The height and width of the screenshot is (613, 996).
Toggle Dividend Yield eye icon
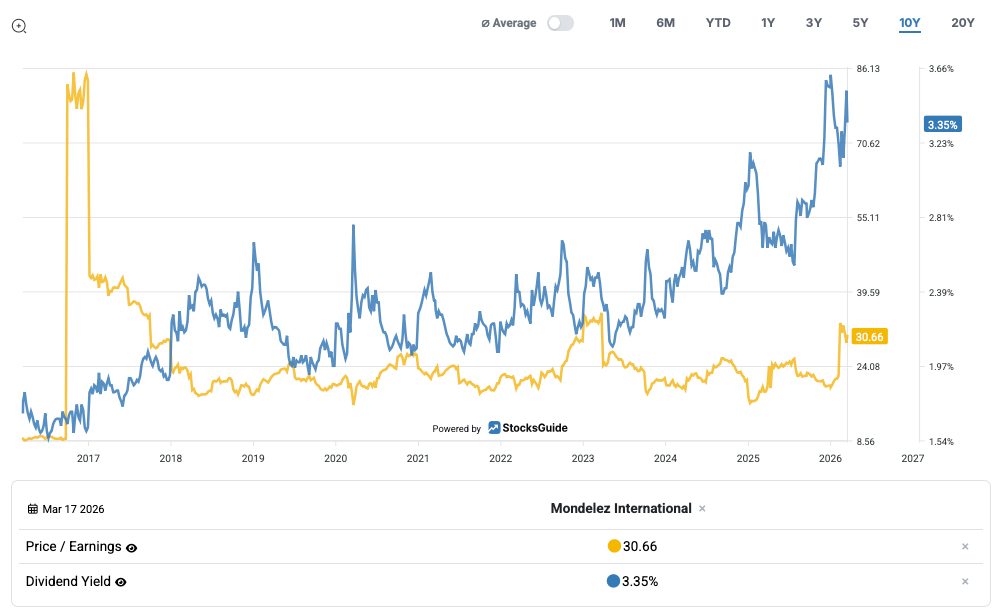121,582
